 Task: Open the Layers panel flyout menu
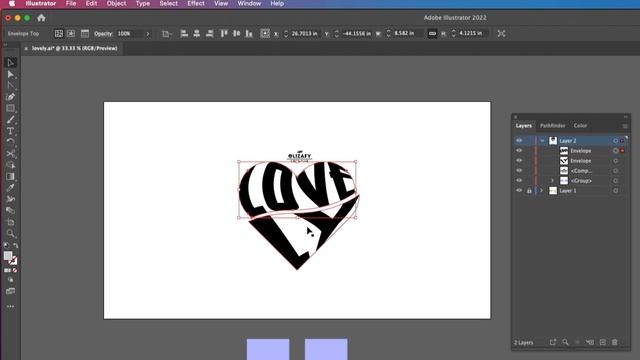pos(625,126)
